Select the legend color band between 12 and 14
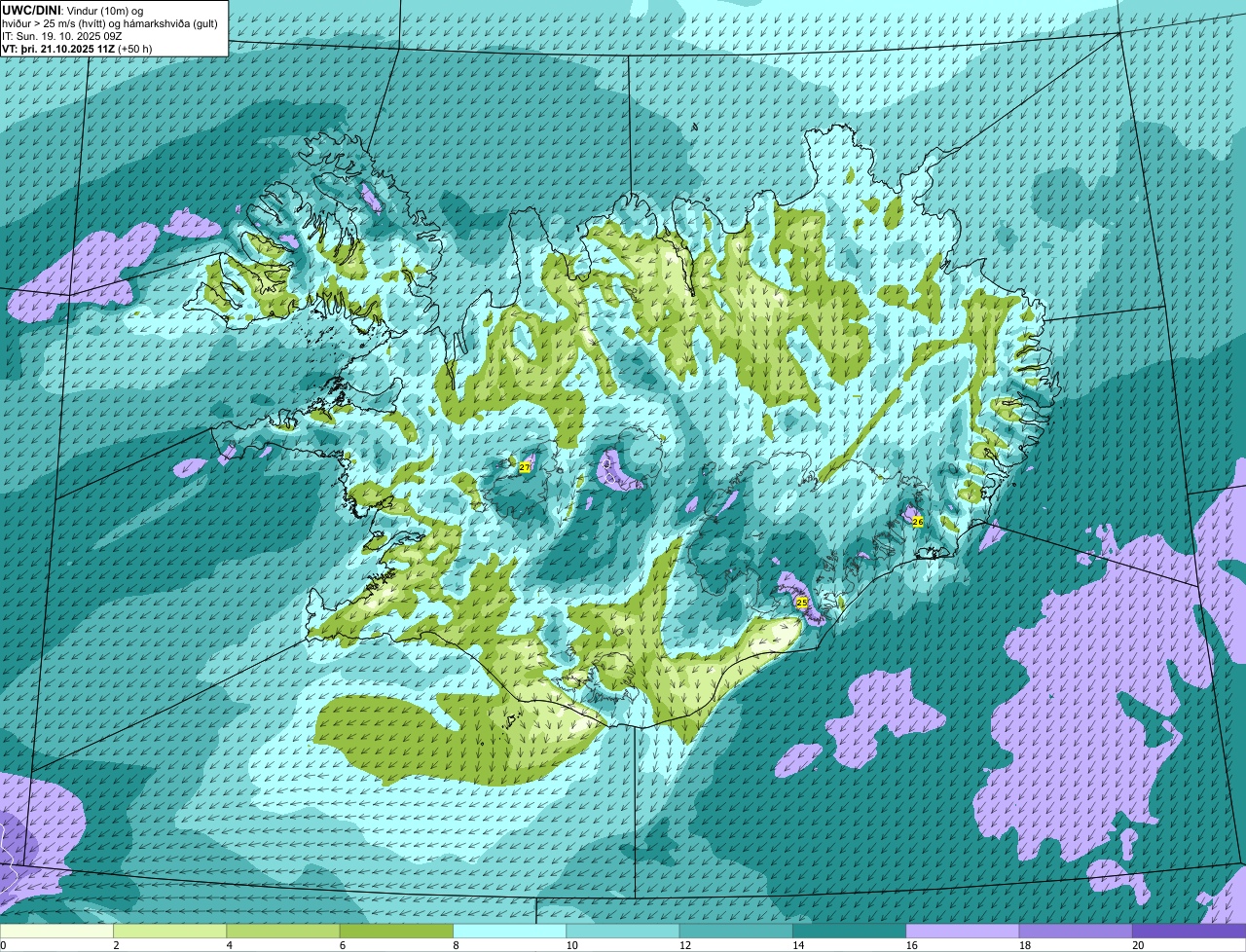This screenshot has width=1246, height=952. 736,931
